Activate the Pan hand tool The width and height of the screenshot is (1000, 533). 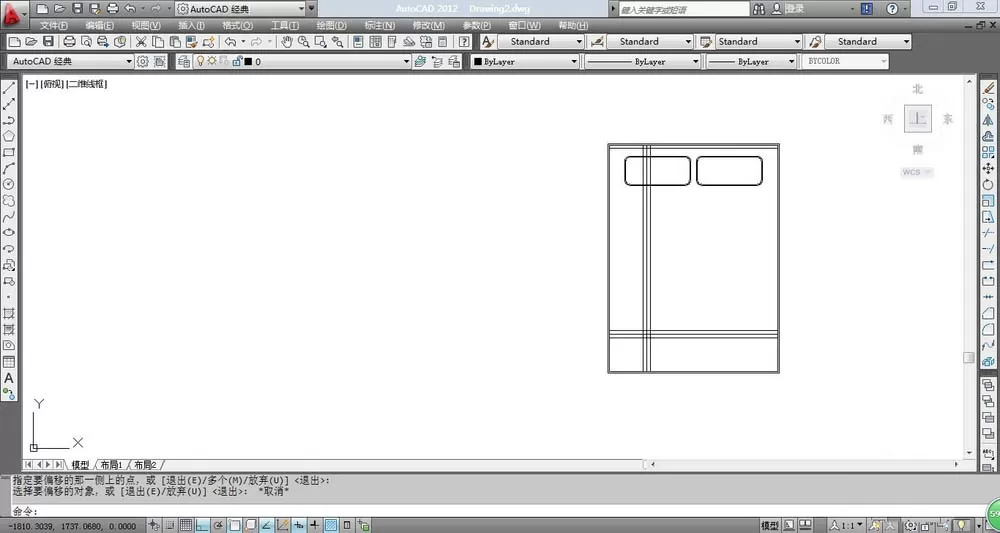pyautogui.click(x=287, y=41)
